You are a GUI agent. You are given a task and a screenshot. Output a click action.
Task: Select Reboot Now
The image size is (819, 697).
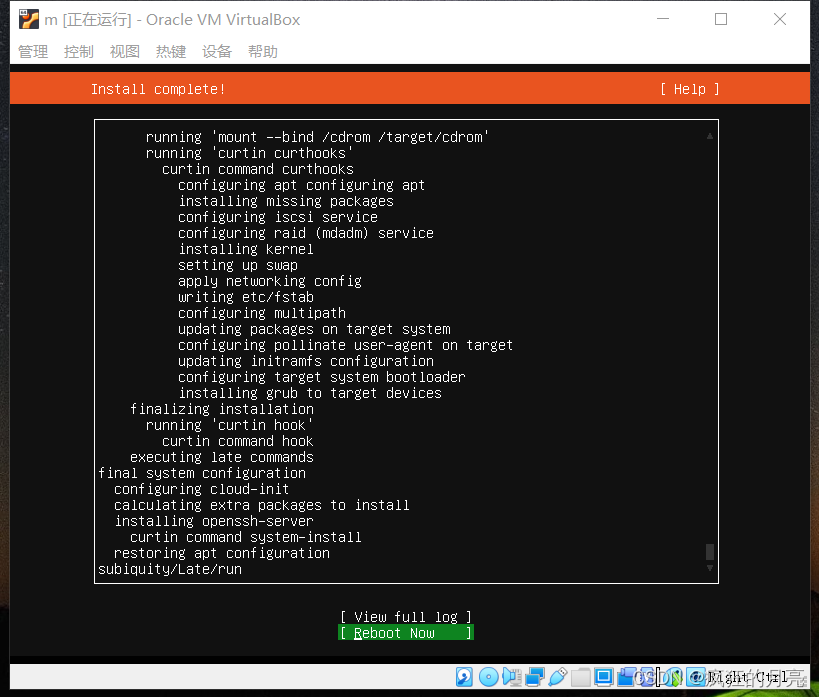click(405, 632)
